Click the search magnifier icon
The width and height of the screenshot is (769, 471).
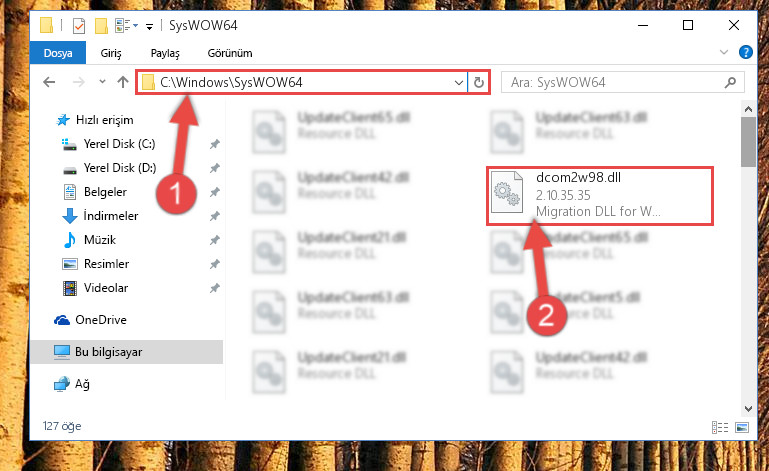click(x=730, y=82)
